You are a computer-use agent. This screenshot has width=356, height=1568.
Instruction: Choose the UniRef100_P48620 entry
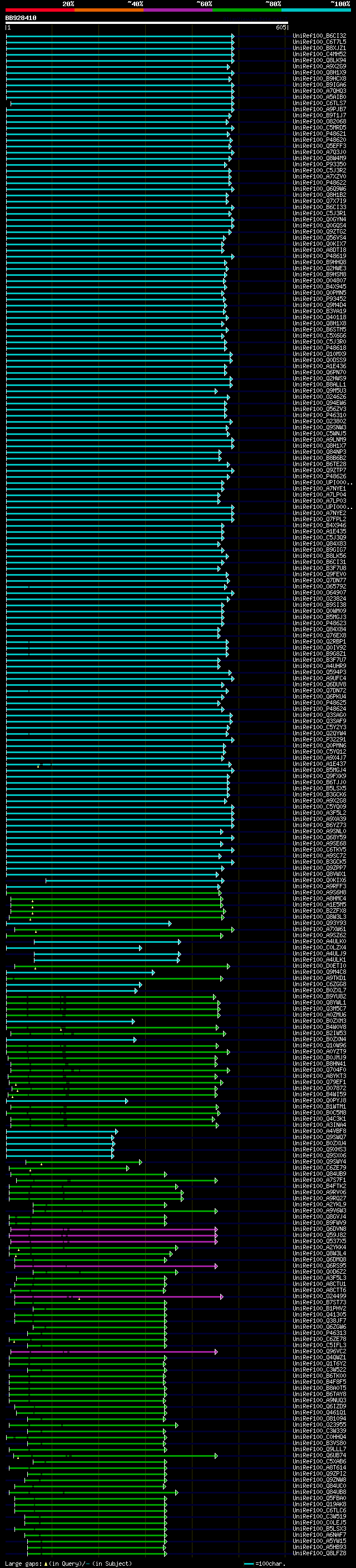click(319, 140)
